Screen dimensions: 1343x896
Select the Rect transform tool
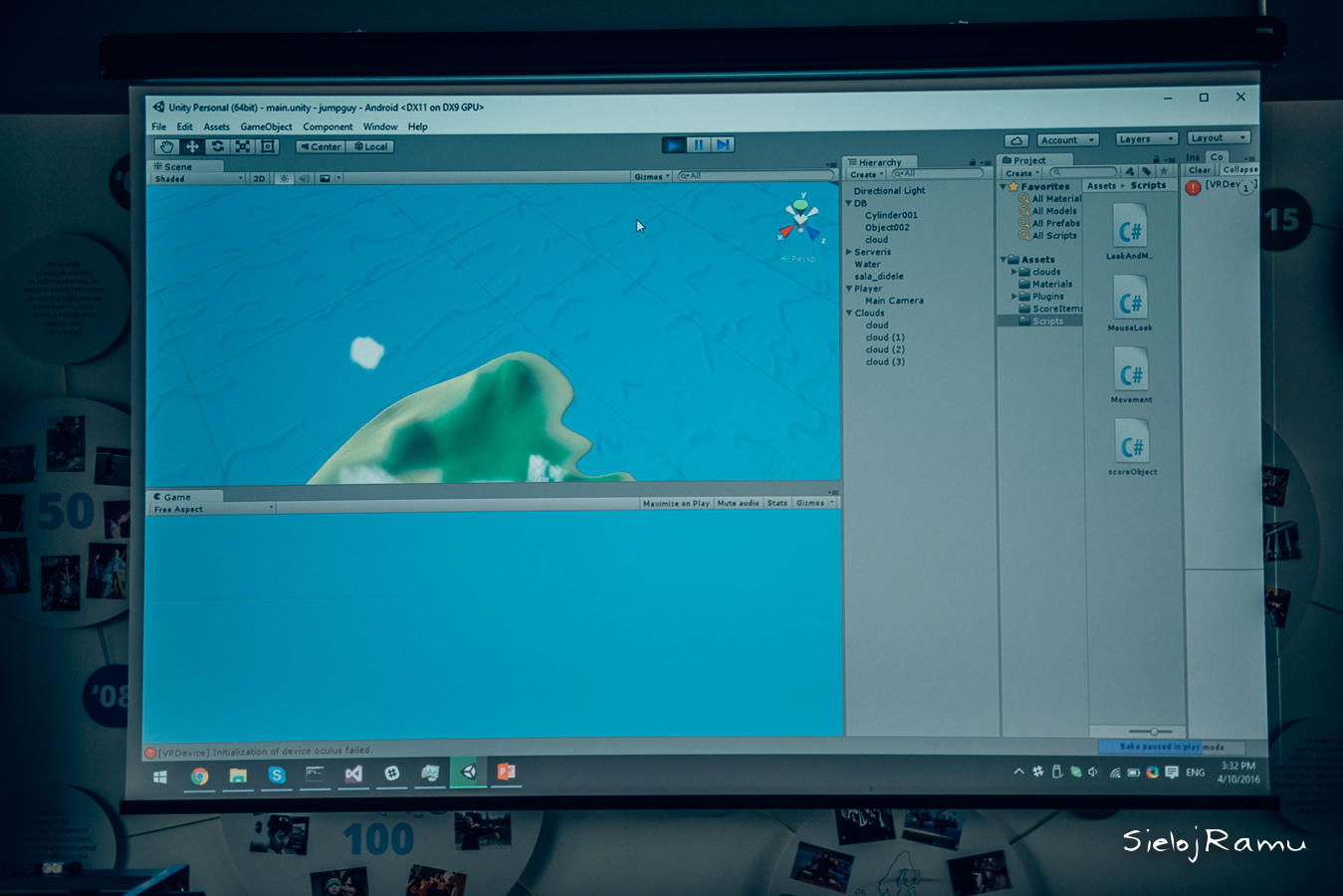268,146
